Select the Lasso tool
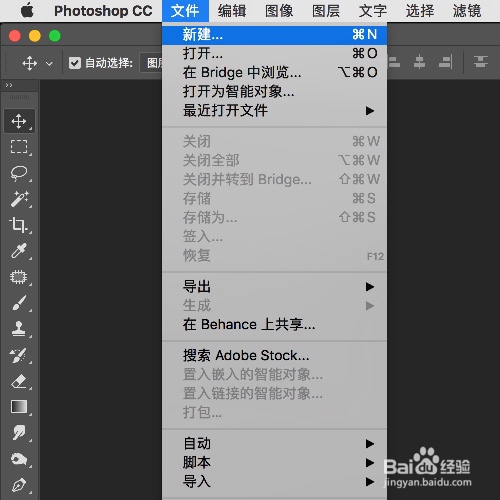This screenshot has width=500, height=500. pyautogui.click(x=19, y=173)
